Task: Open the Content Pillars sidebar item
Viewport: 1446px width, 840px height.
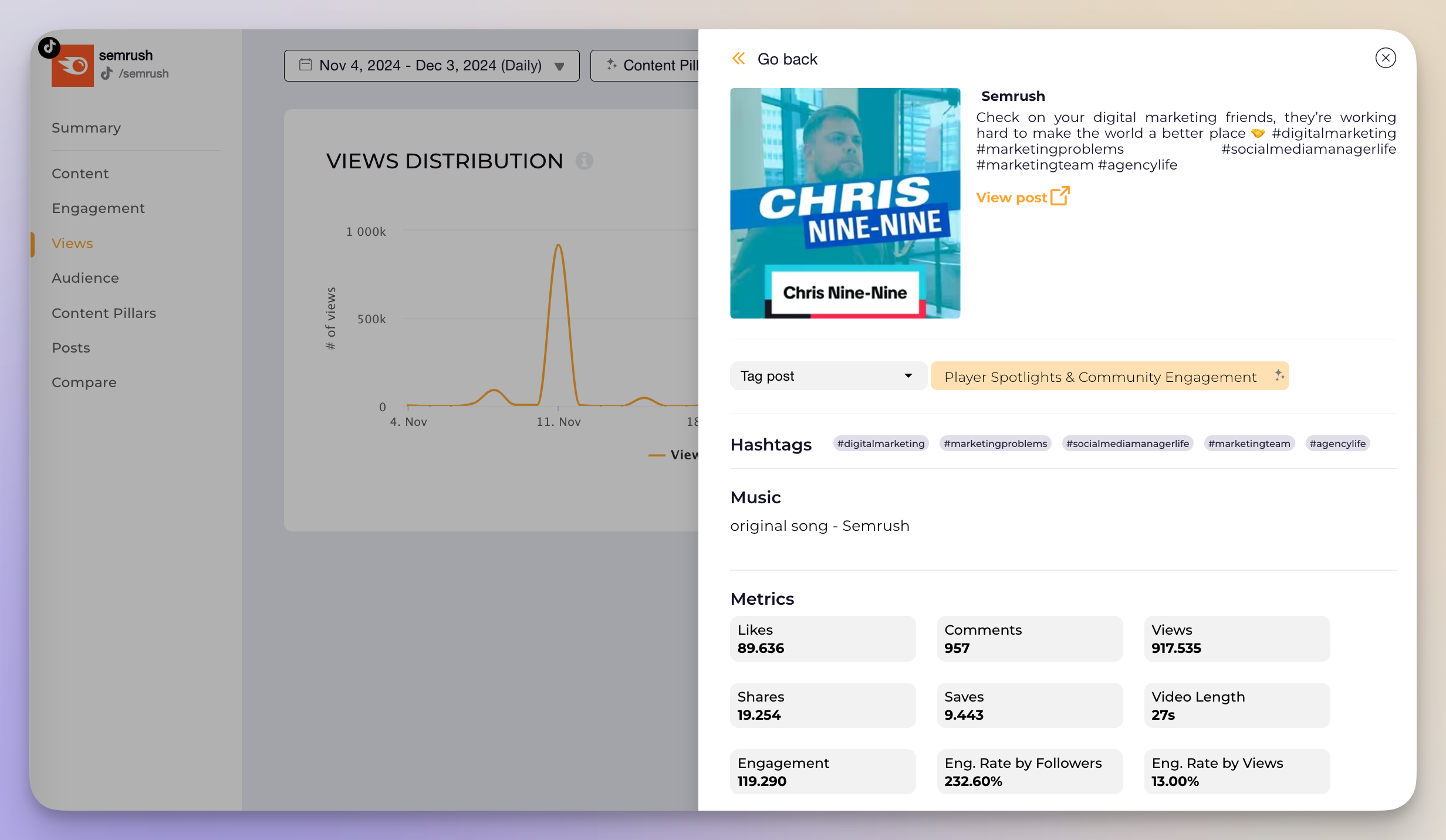Action: tap(104, 313)
